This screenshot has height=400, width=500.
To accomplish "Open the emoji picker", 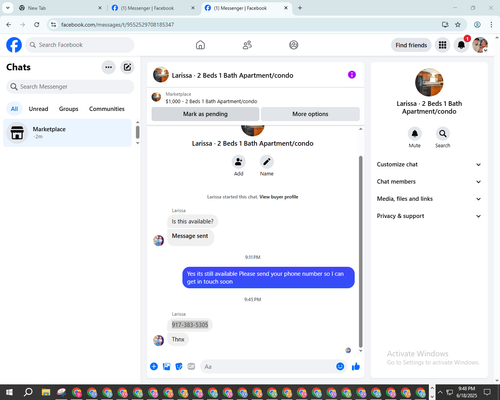I will pos(340,367).
